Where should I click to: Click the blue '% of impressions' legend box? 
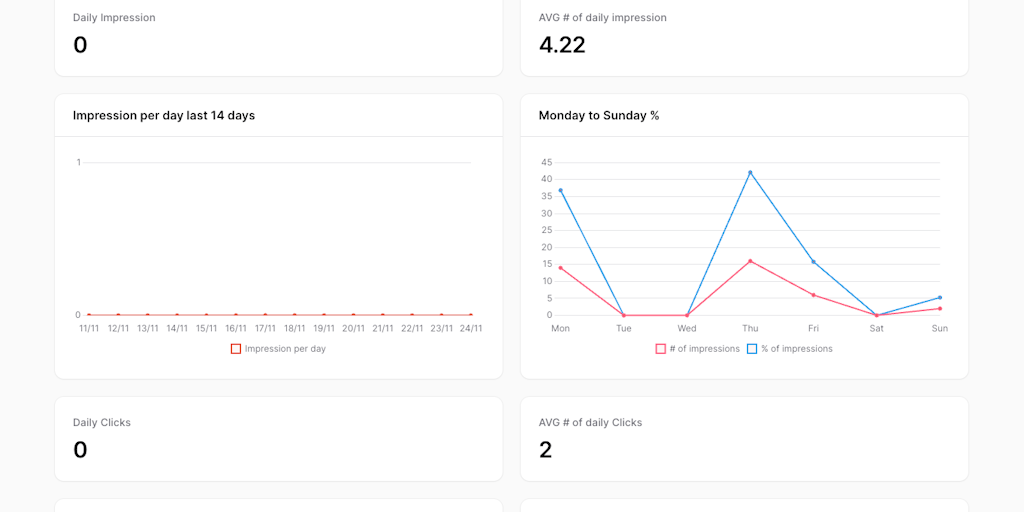(x=752, y=349)
